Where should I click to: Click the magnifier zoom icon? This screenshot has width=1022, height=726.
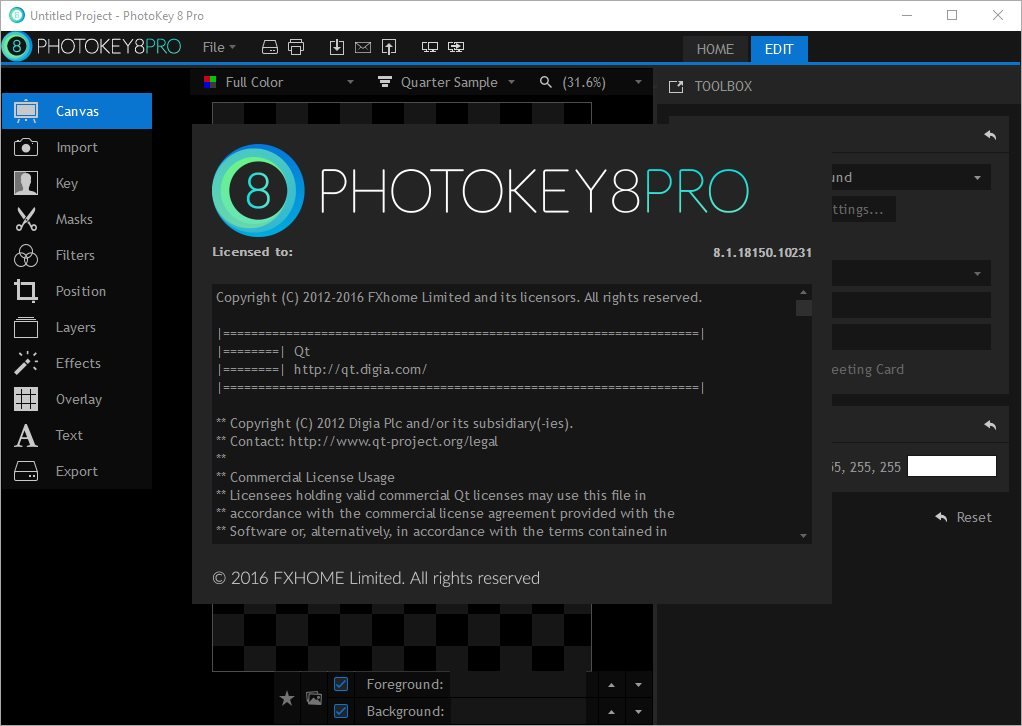coord(546,82)
